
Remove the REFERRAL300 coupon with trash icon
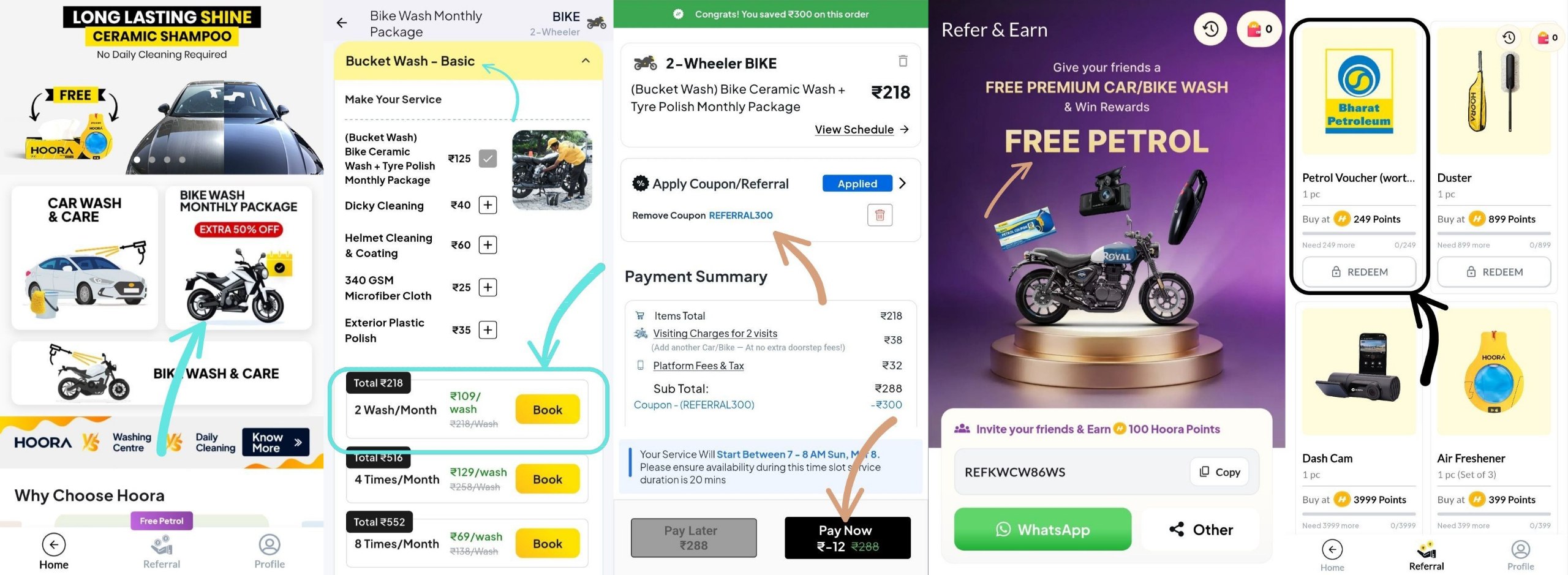[x=880, y=215]
